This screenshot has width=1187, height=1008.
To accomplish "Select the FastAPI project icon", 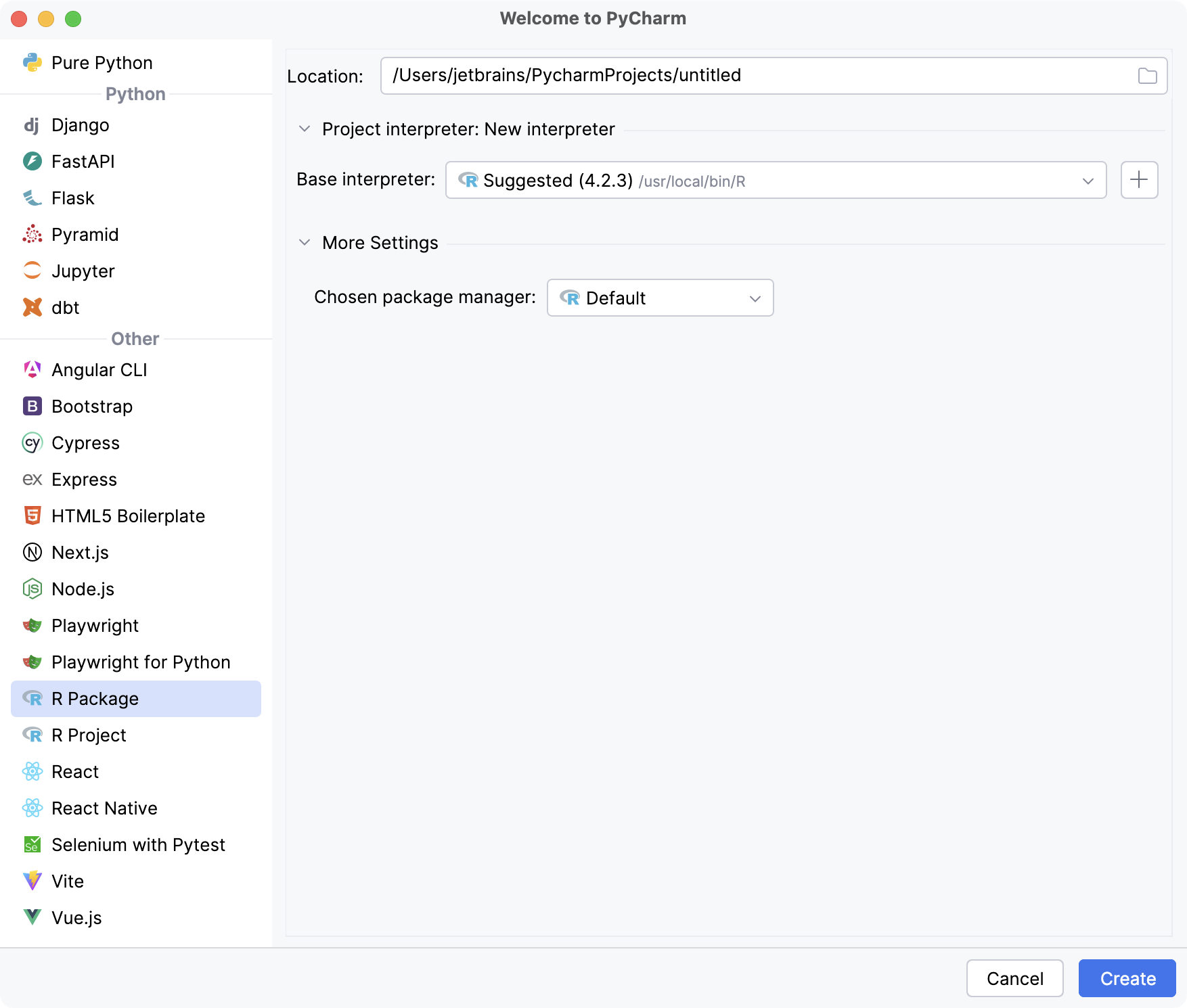I will (x=32, y=161).
